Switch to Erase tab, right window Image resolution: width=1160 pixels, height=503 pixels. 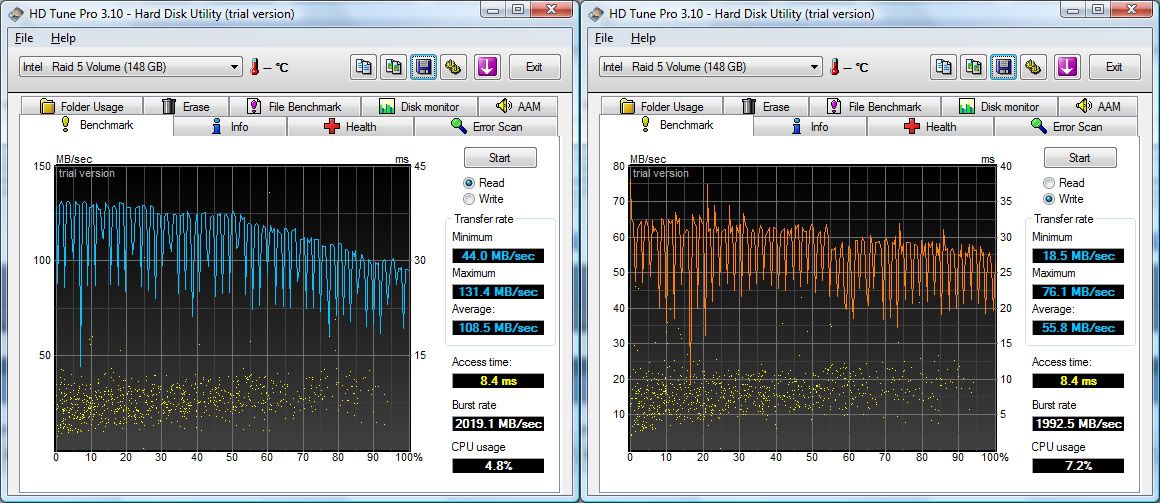766,107
